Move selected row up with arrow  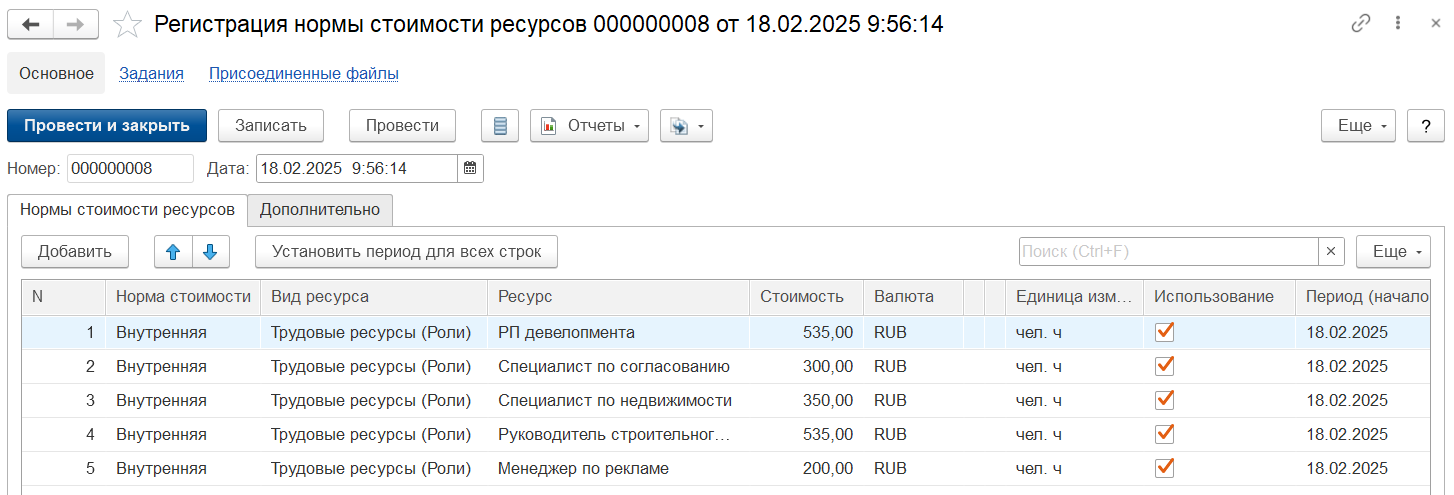point(173,252)
